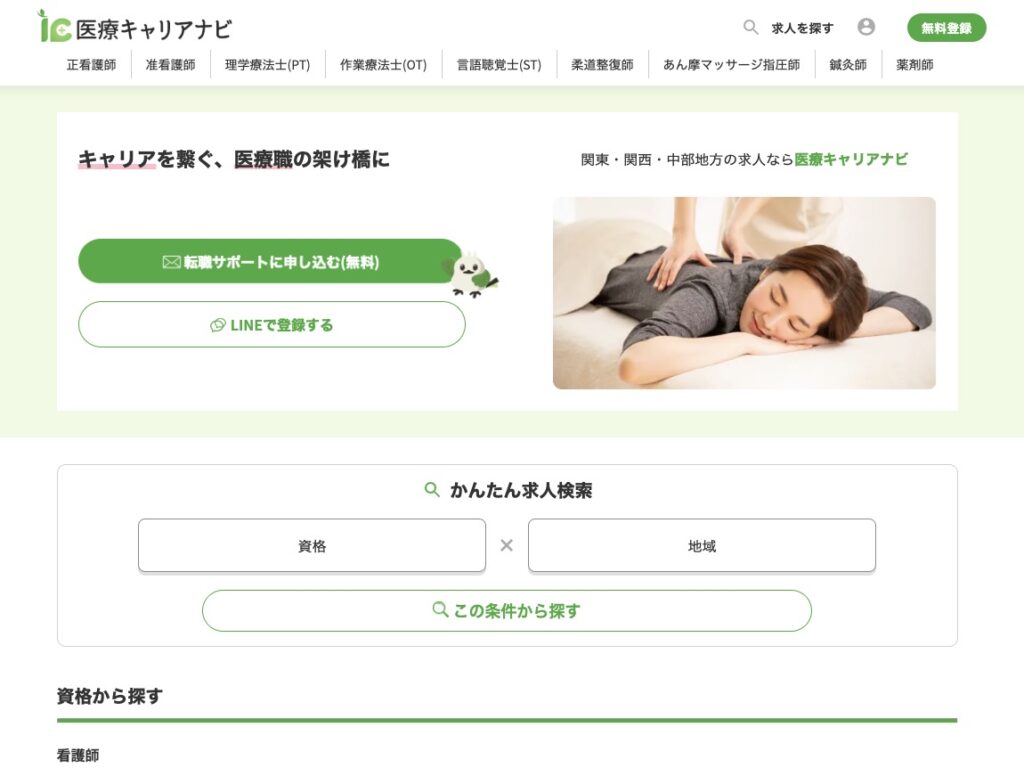
Task: Open the 求人を探す link
Action: coord(802,28)
